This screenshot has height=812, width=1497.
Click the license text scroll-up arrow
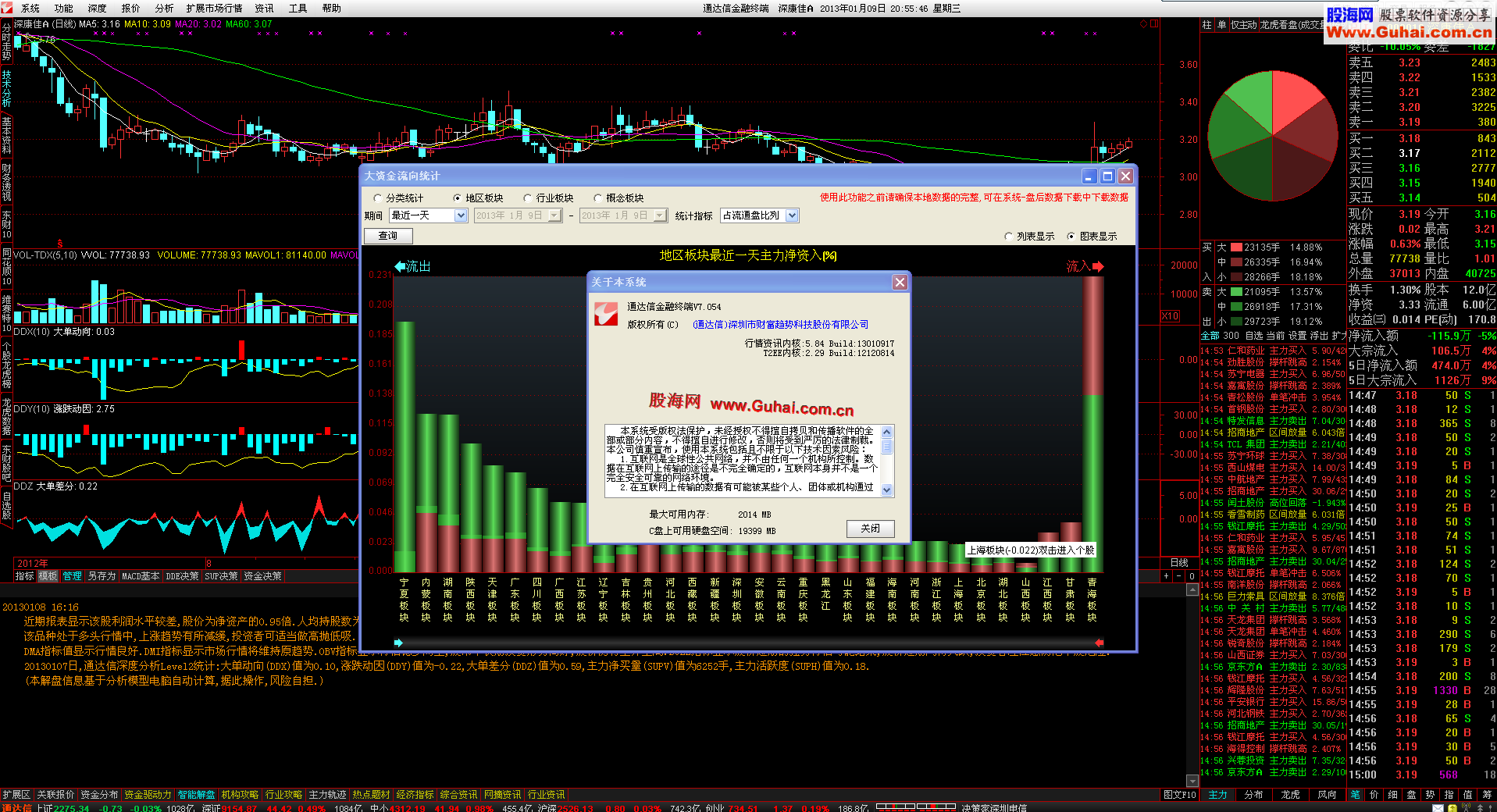887,432
